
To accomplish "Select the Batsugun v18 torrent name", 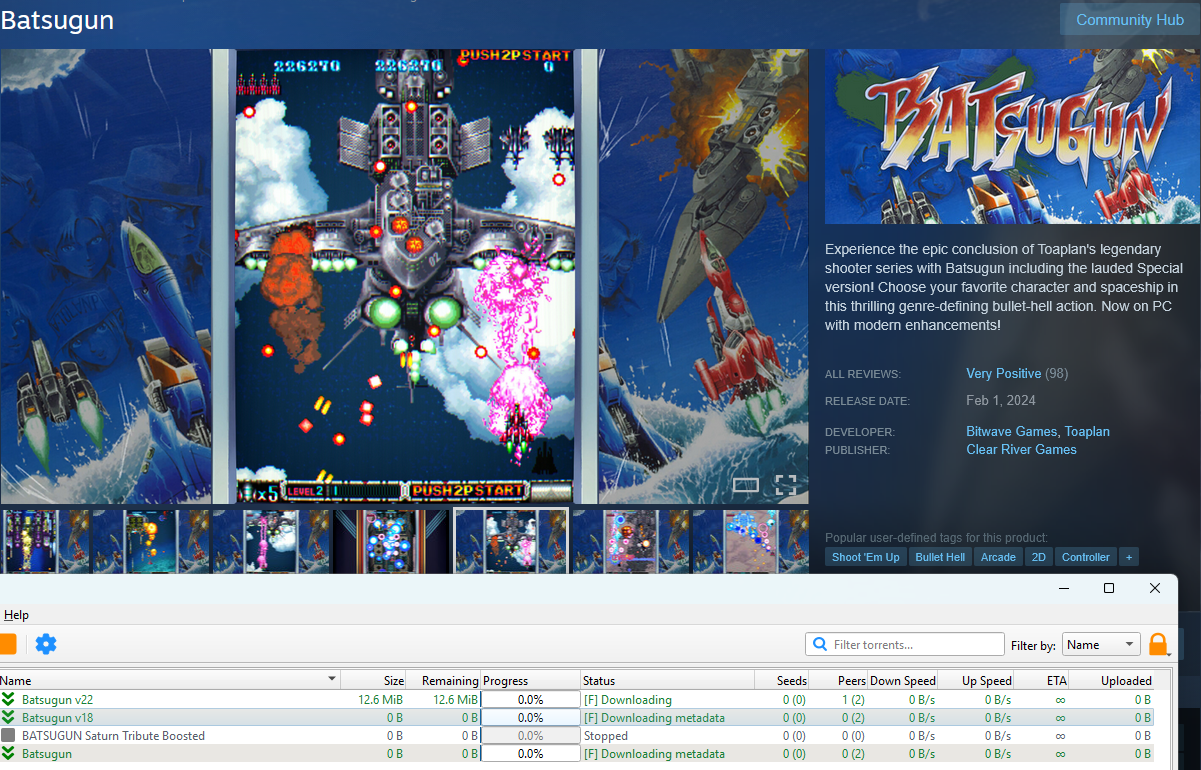I will [57, 718].
